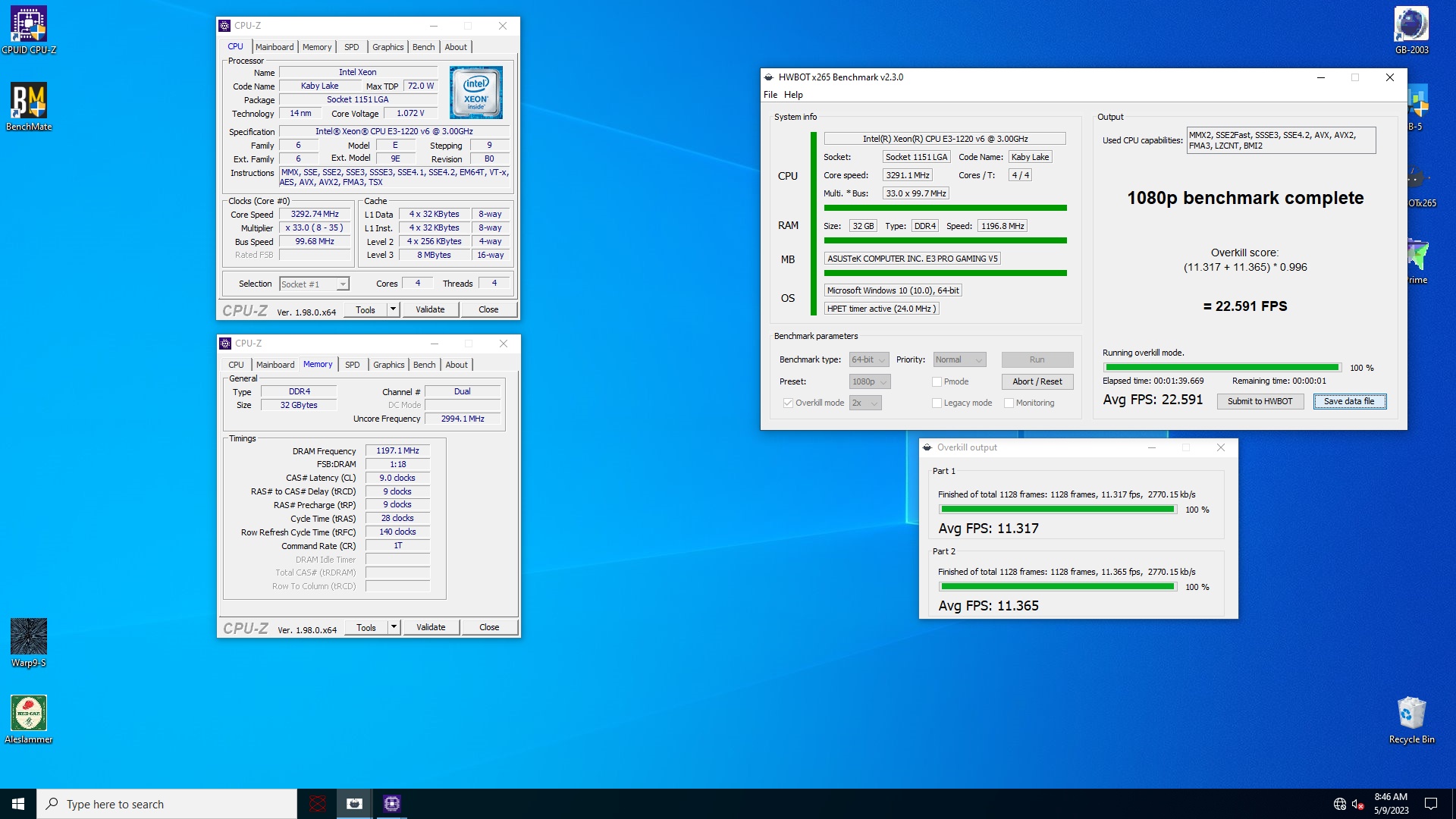Click Submit to HWBOT button

[x=1260, y=401]
